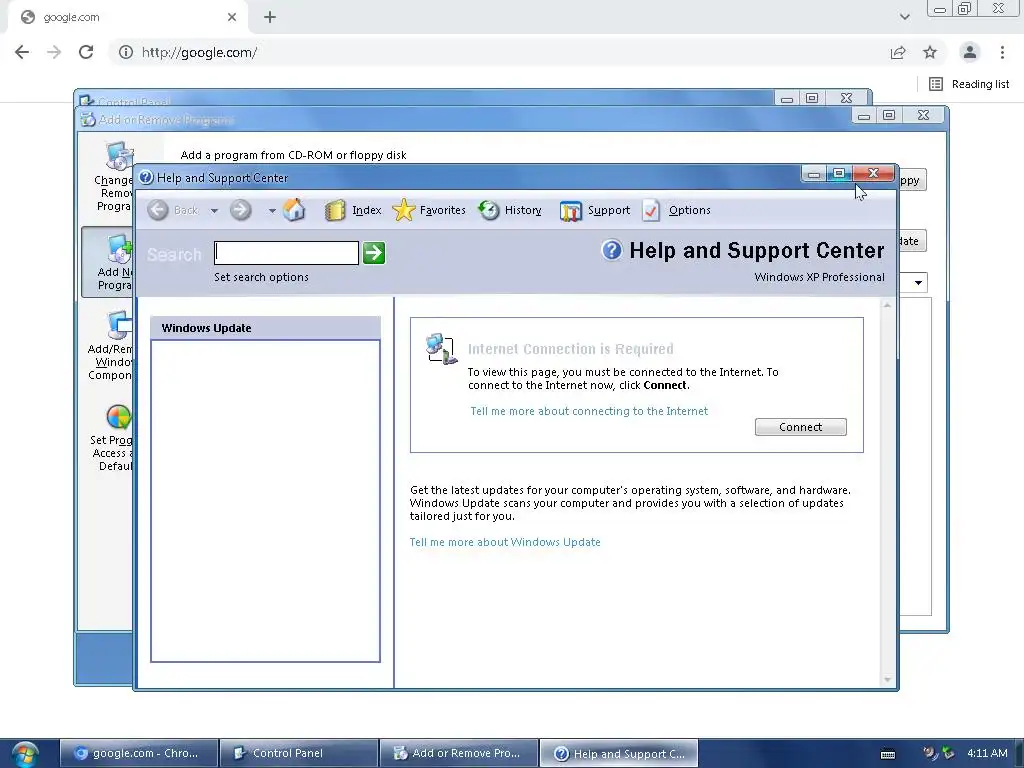Share this page icon in Chrome
Screen dimensions: 1024x768
[x=898, y=52]
